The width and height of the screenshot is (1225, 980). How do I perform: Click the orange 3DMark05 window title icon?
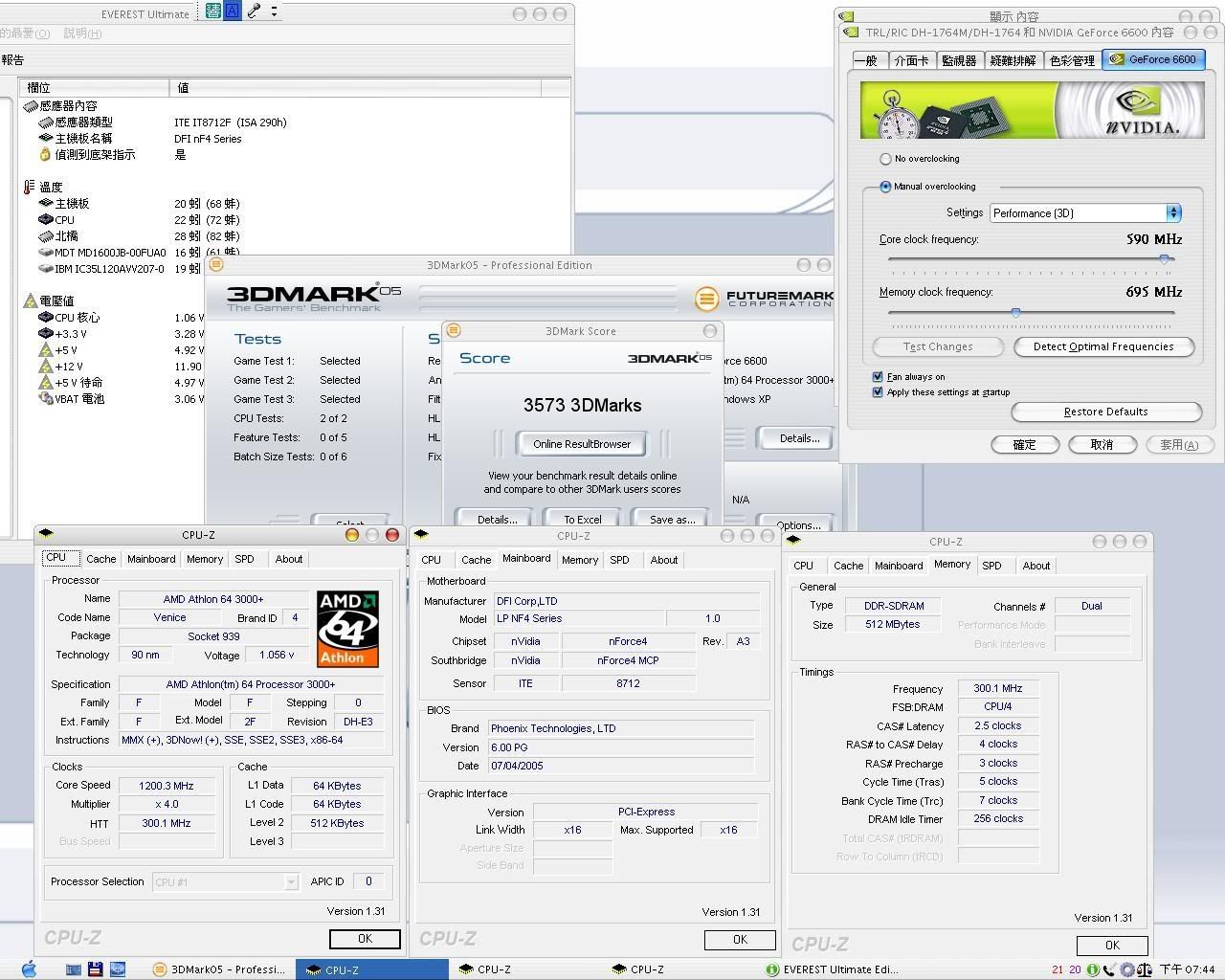[x=216, y=264]
